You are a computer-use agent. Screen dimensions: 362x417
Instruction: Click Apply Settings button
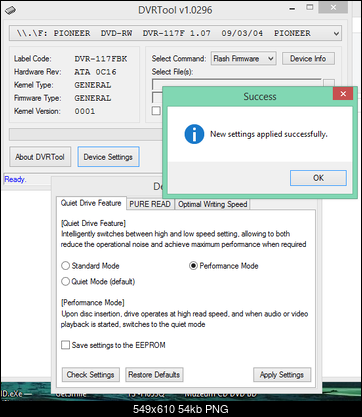(x=282, y=375)
